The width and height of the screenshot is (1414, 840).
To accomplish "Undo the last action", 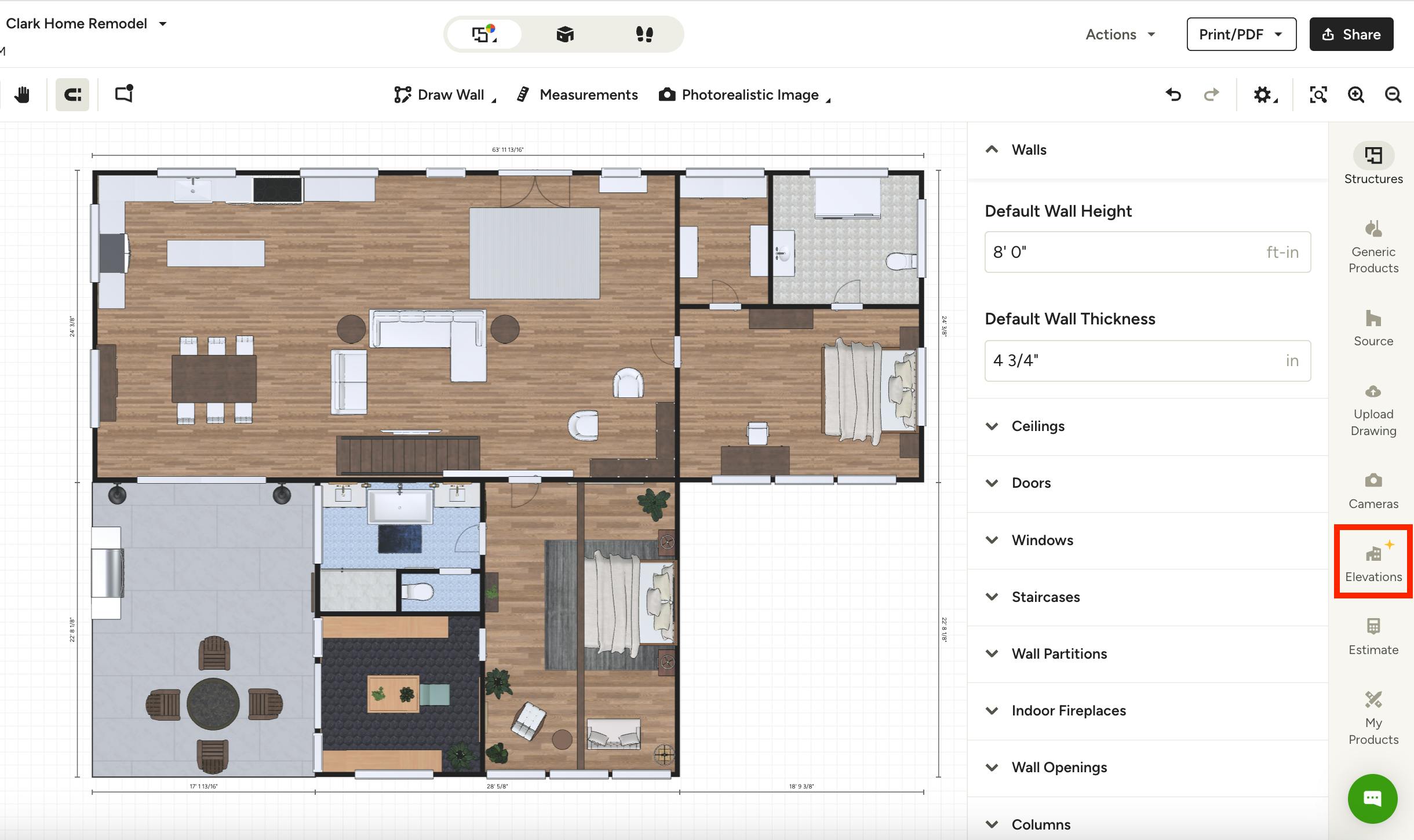I will (x=1173, y=94).
